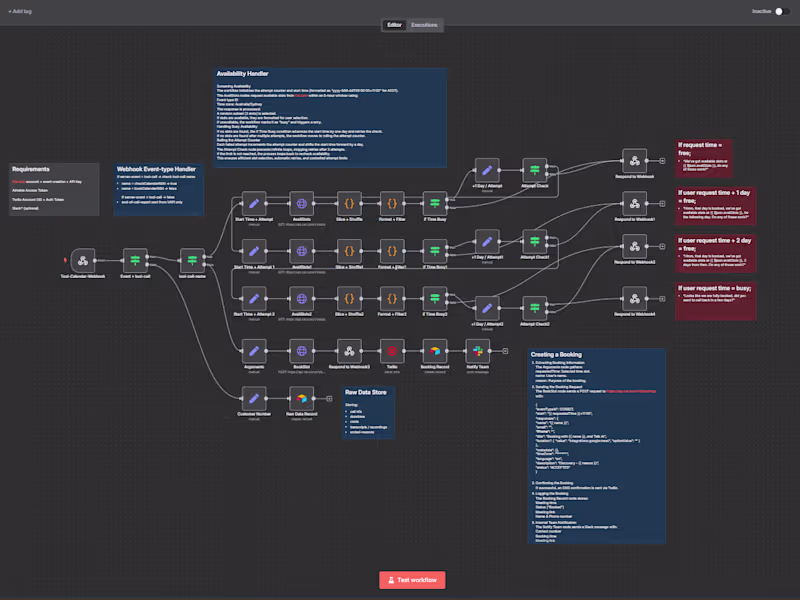Open the Twilio node
The image size is (800, 600).
(391, 351)
